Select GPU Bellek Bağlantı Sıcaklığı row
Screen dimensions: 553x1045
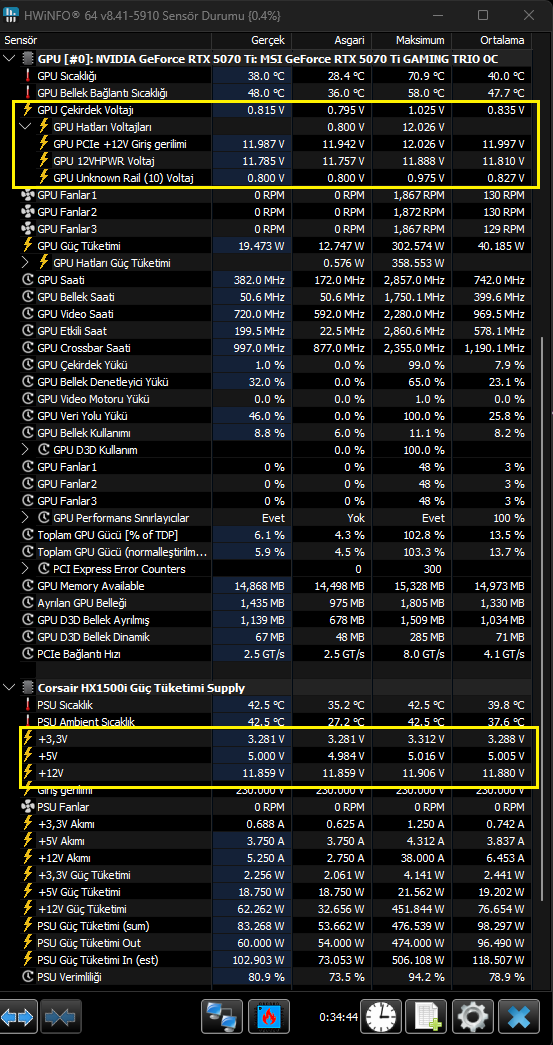click(x=266, y=93)
